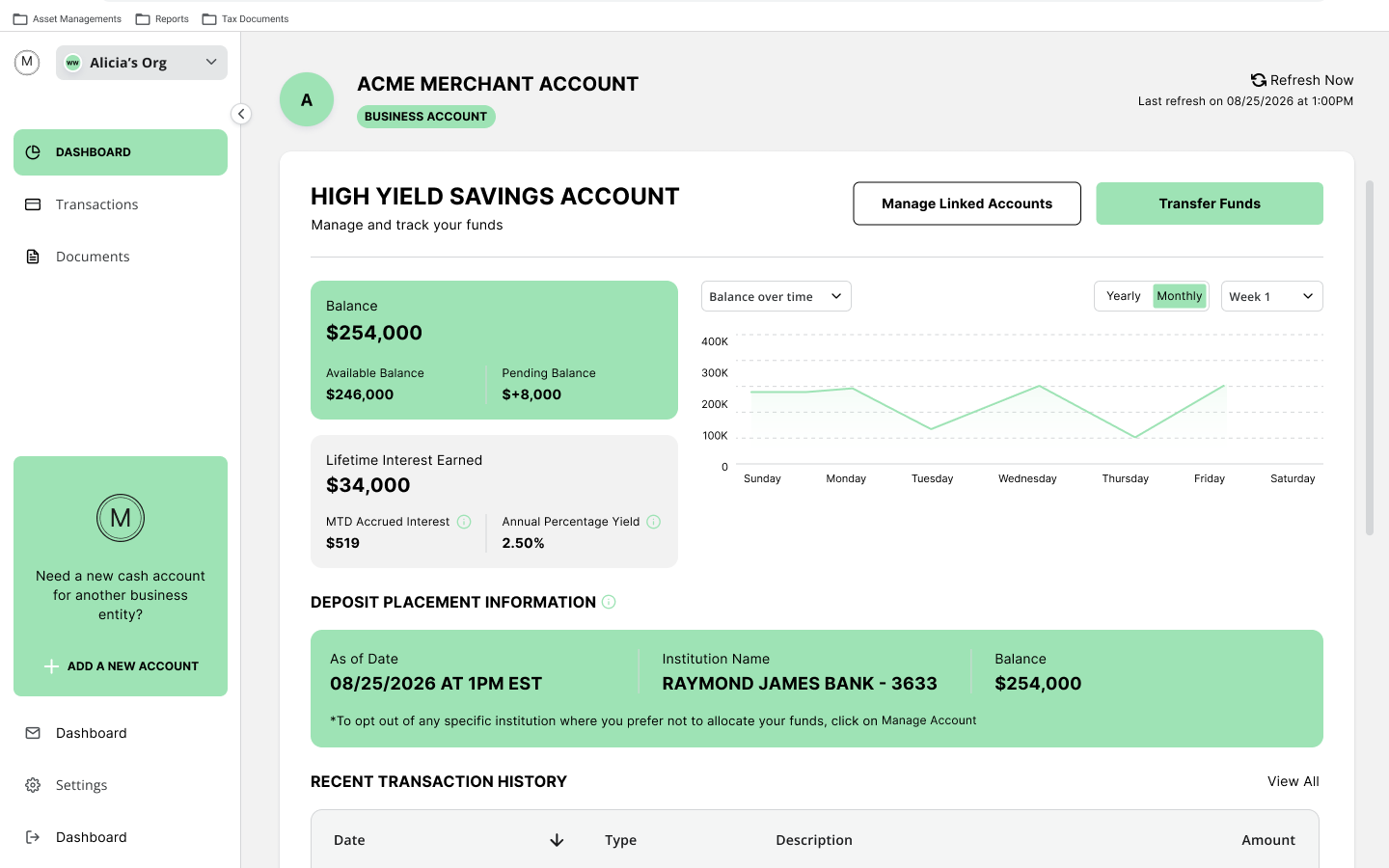Image resolution: width=1389 pixels, height=868 pixels.
Task: Click the Available Balance $246,000 value
Action: 360,394
